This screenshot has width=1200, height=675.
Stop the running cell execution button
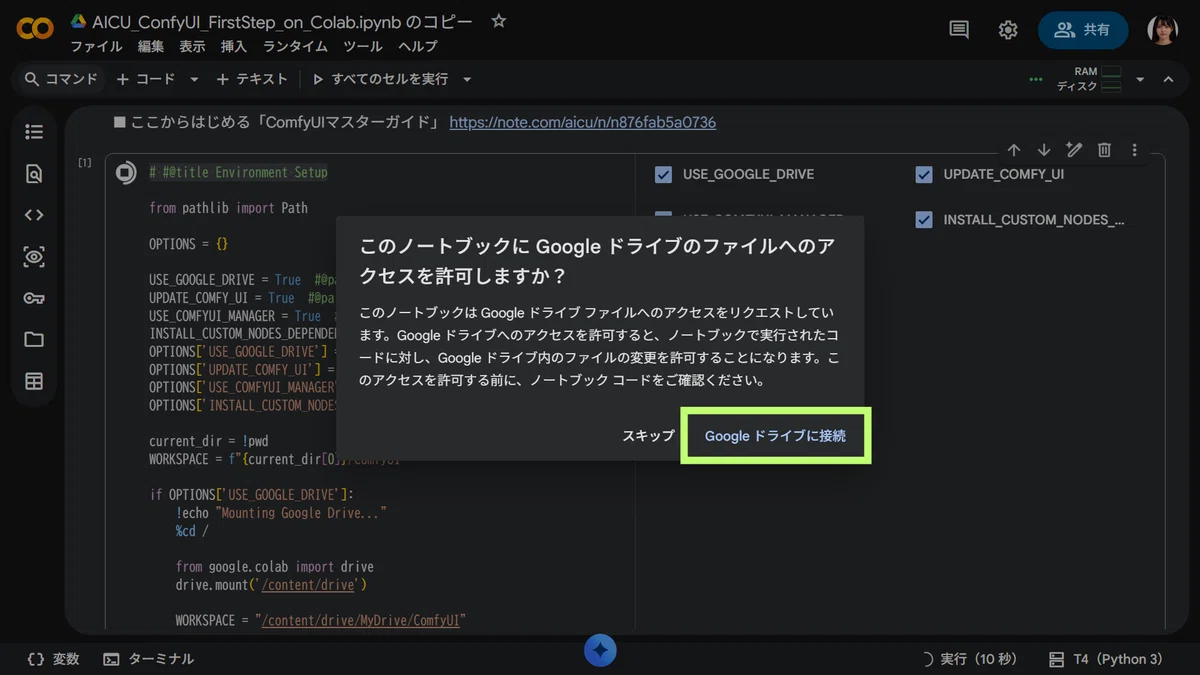pyautogui.click(x=126, y=173)
